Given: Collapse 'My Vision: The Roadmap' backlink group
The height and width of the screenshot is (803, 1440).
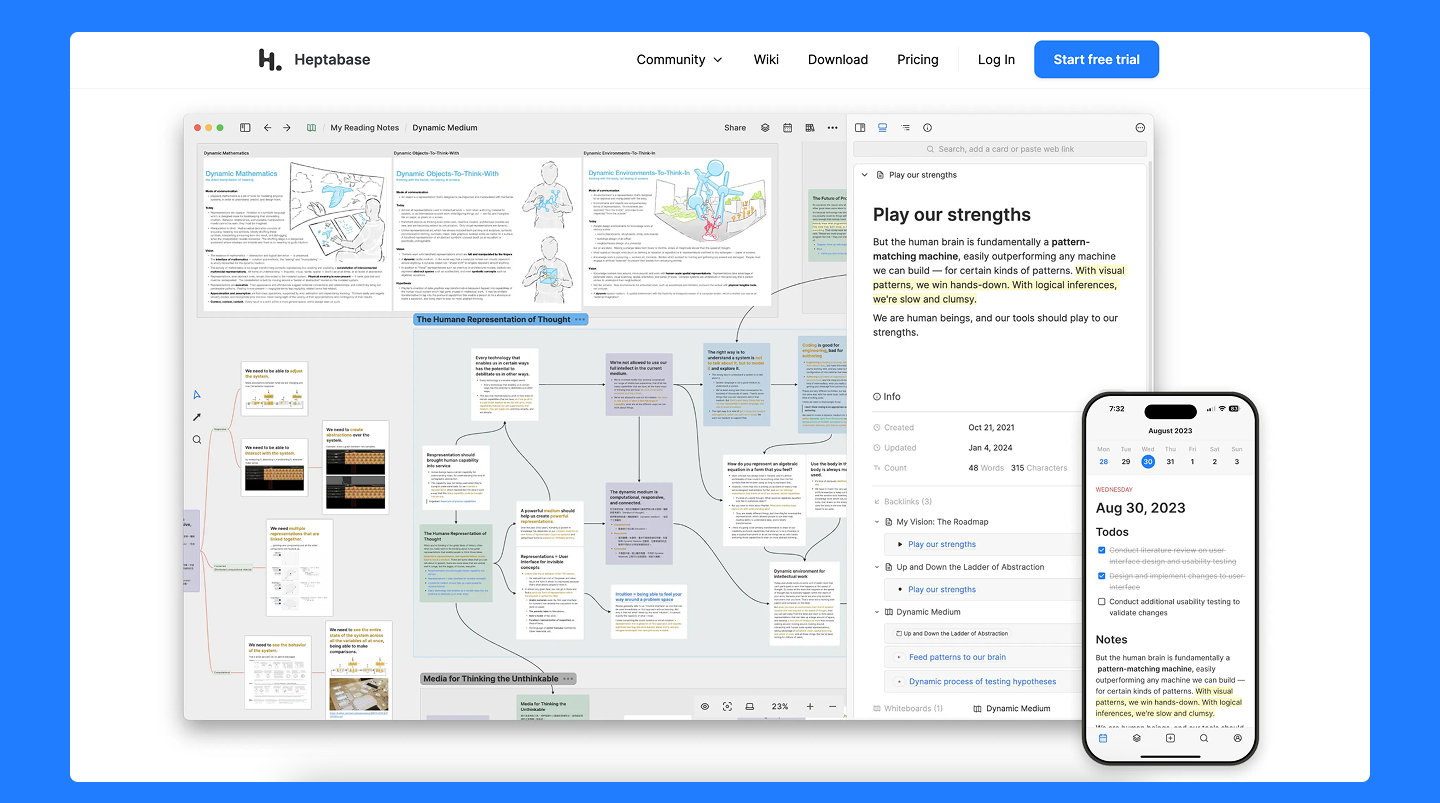Looking at the screenshot, I should click(877, 522).
